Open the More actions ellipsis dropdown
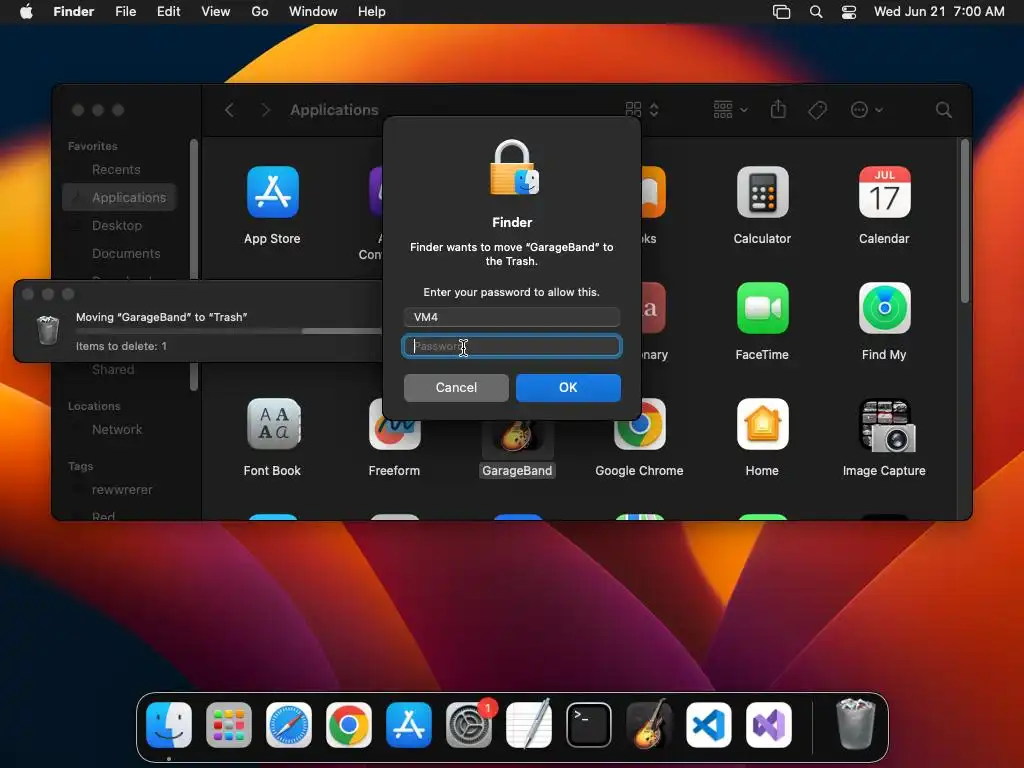Screen dimensions: 1024x768 coord(867,110)
